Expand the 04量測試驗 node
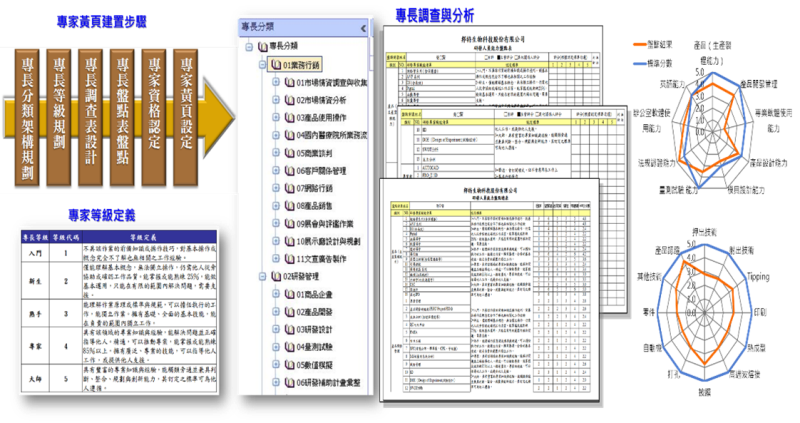Viewport: 800px width, 423px height. tap(276, 347)
